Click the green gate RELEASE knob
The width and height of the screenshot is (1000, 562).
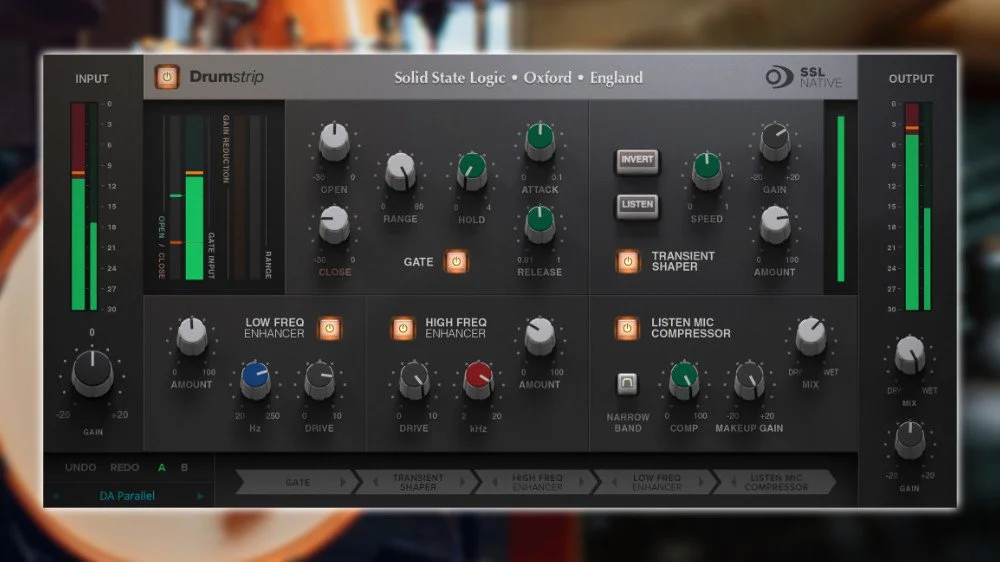540,224
